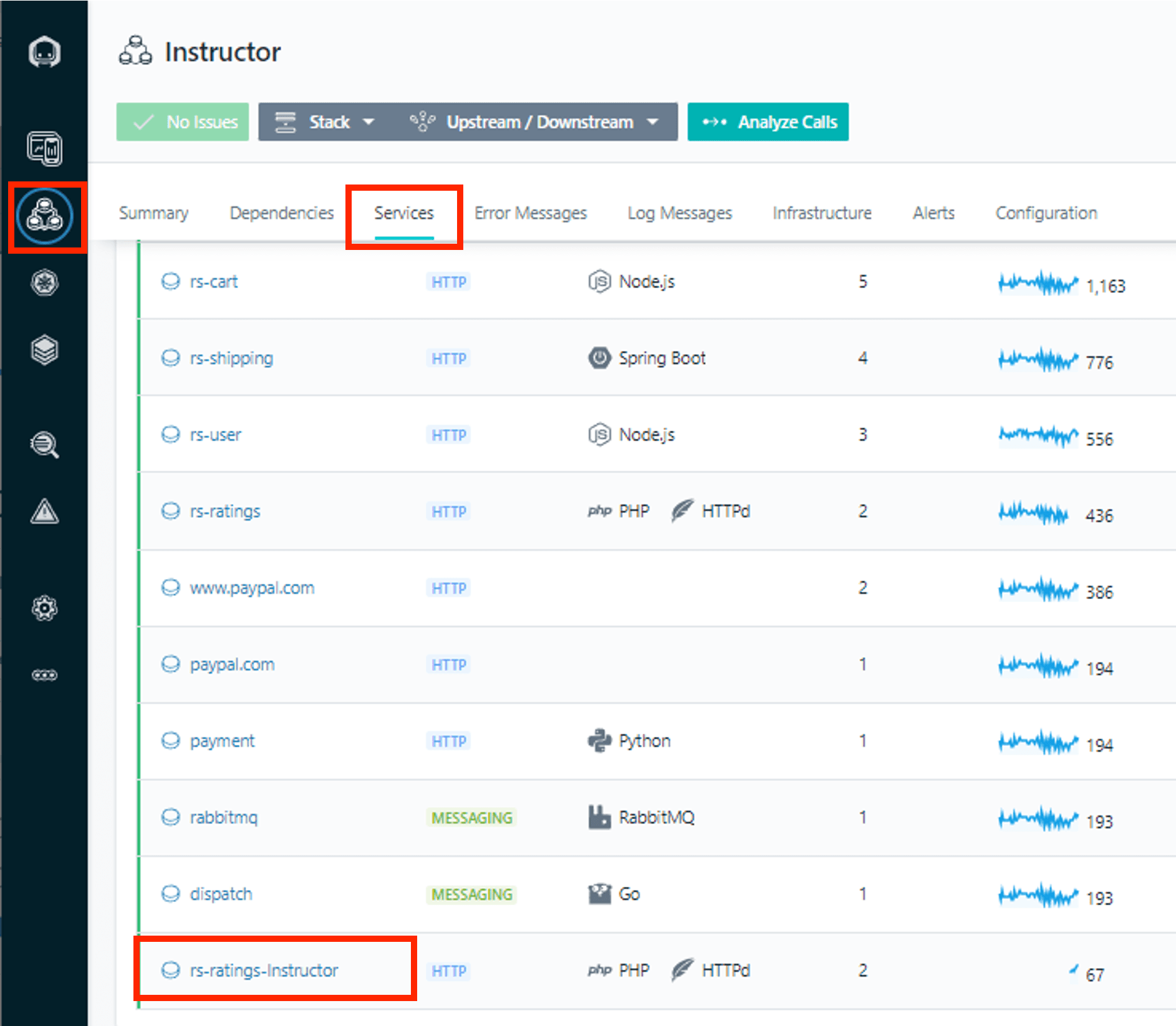Open the Applications sidebar icon
Viewport: 1176px width, 1026px height.
coord(45,216)
